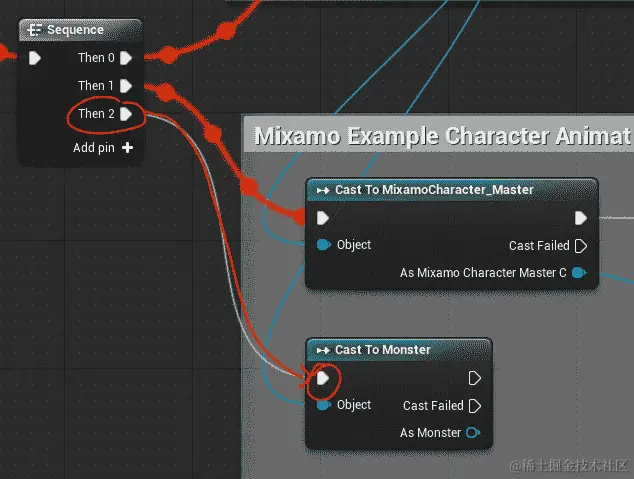This screenshot has width=634, height=479.
Task: Click the Cast To Monster output execution pin
Action: coord(474,378)
